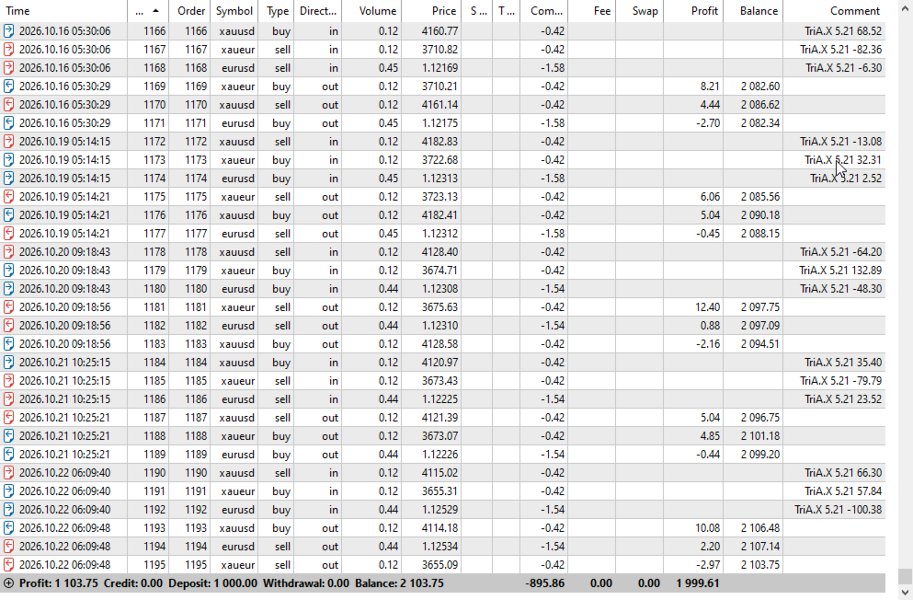The height and width of the screenshot is (600, 913).
Task: Click the Profit column header
Action: pos(693,10)
